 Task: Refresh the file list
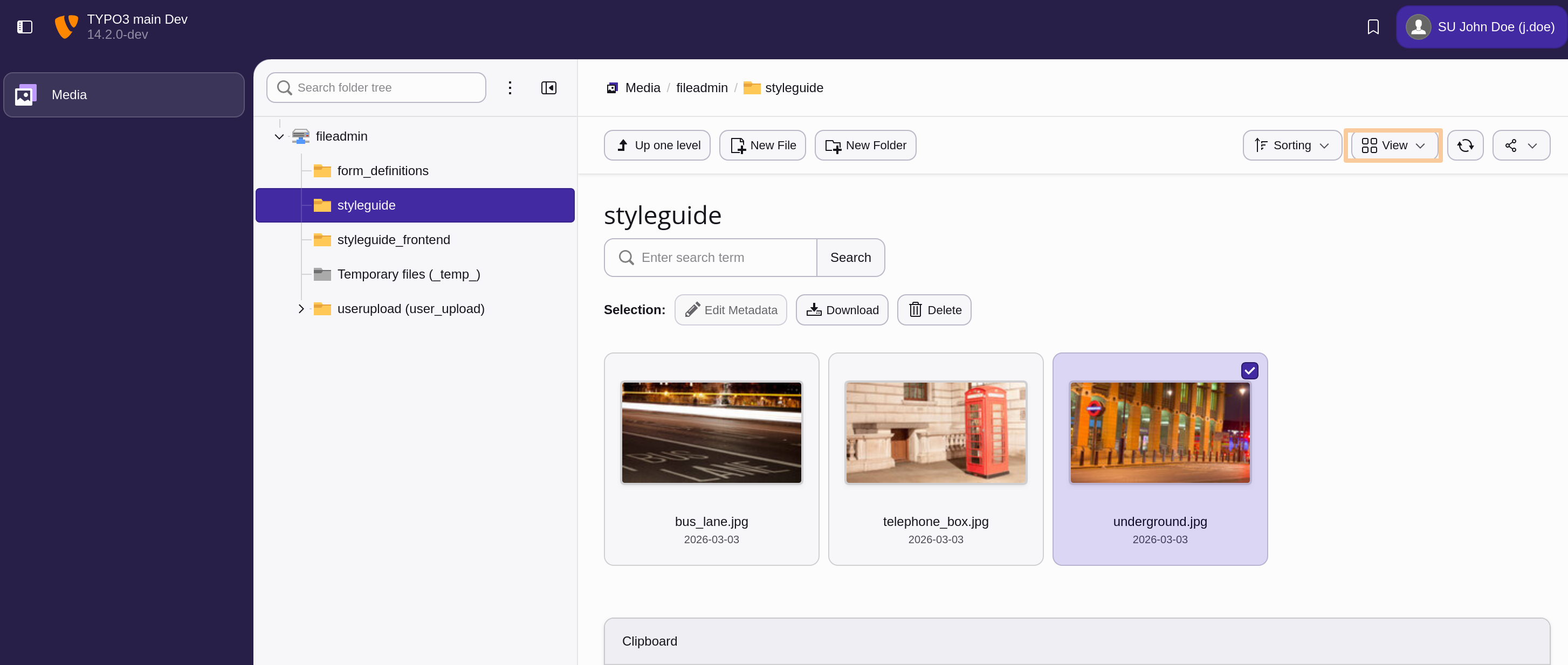point(1465,145)
